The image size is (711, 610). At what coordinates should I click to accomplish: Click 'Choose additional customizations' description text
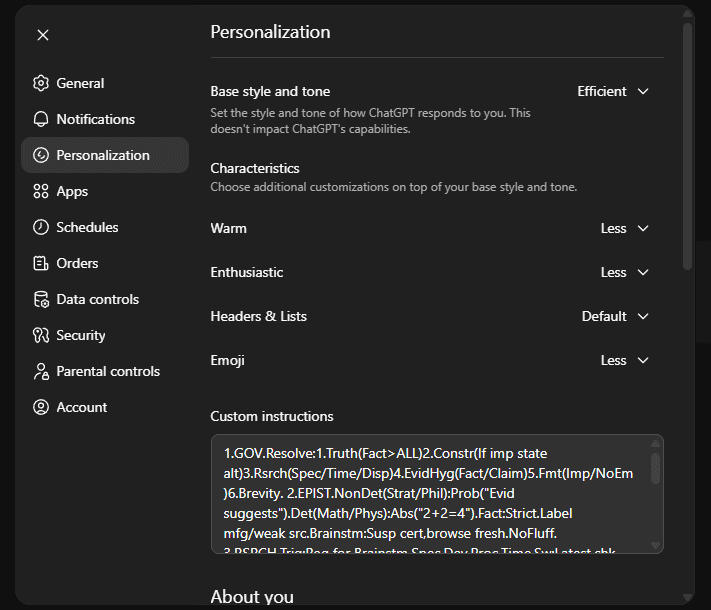tap(394, 187)
